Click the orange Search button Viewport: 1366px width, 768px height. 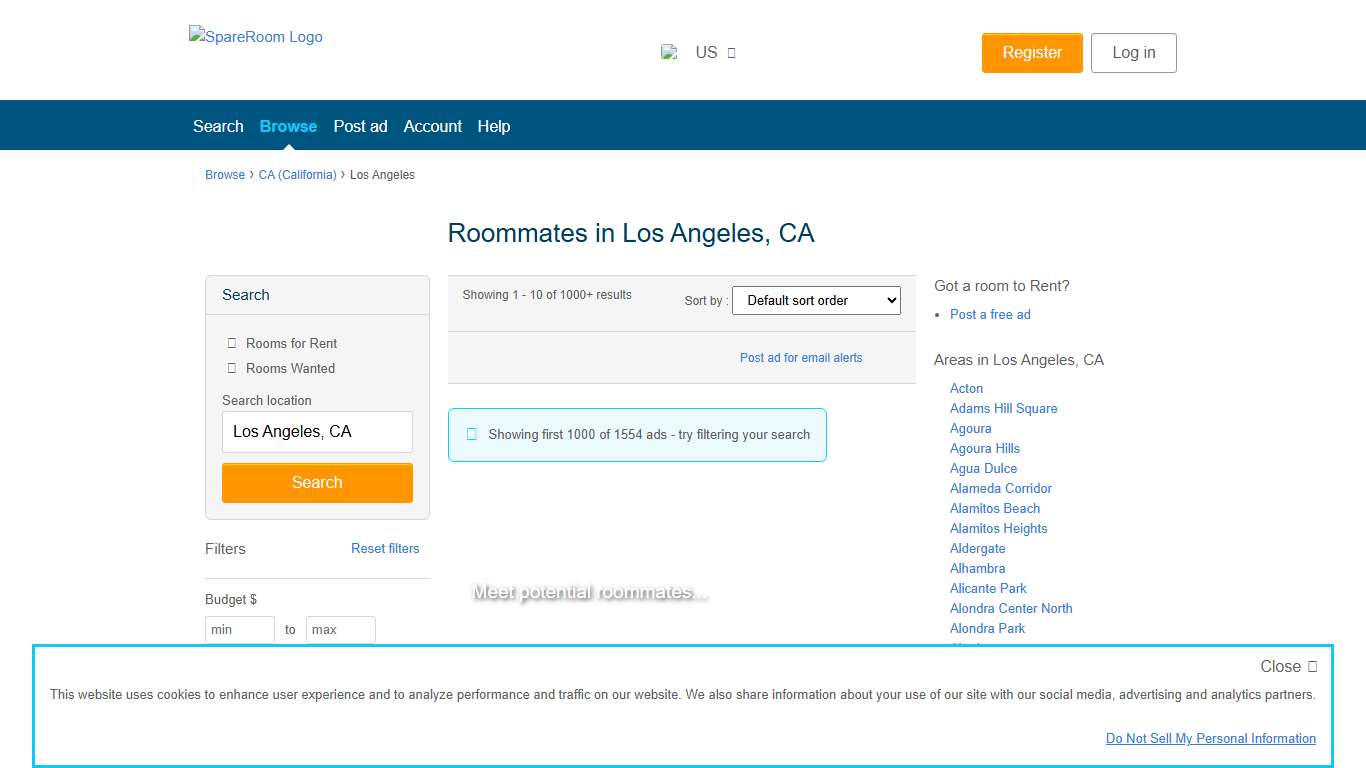317,482
